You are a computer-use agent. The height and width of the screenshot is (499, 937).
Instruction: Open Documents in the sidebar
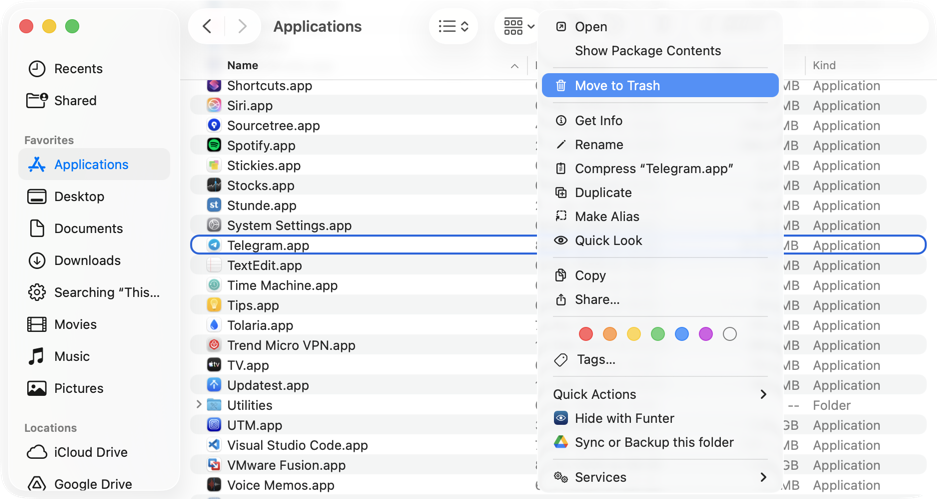click(x=94, y=228)
